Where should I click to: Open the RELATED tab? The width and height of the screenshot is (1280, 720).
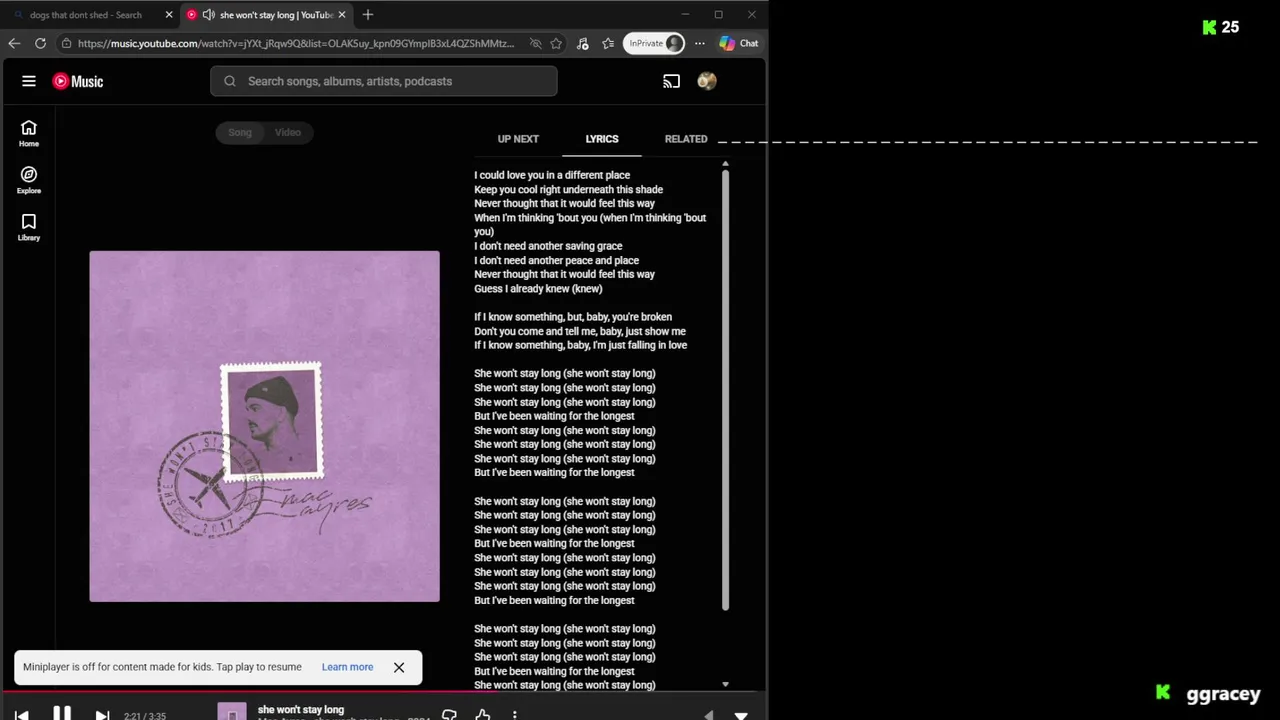tap(686, 139)
